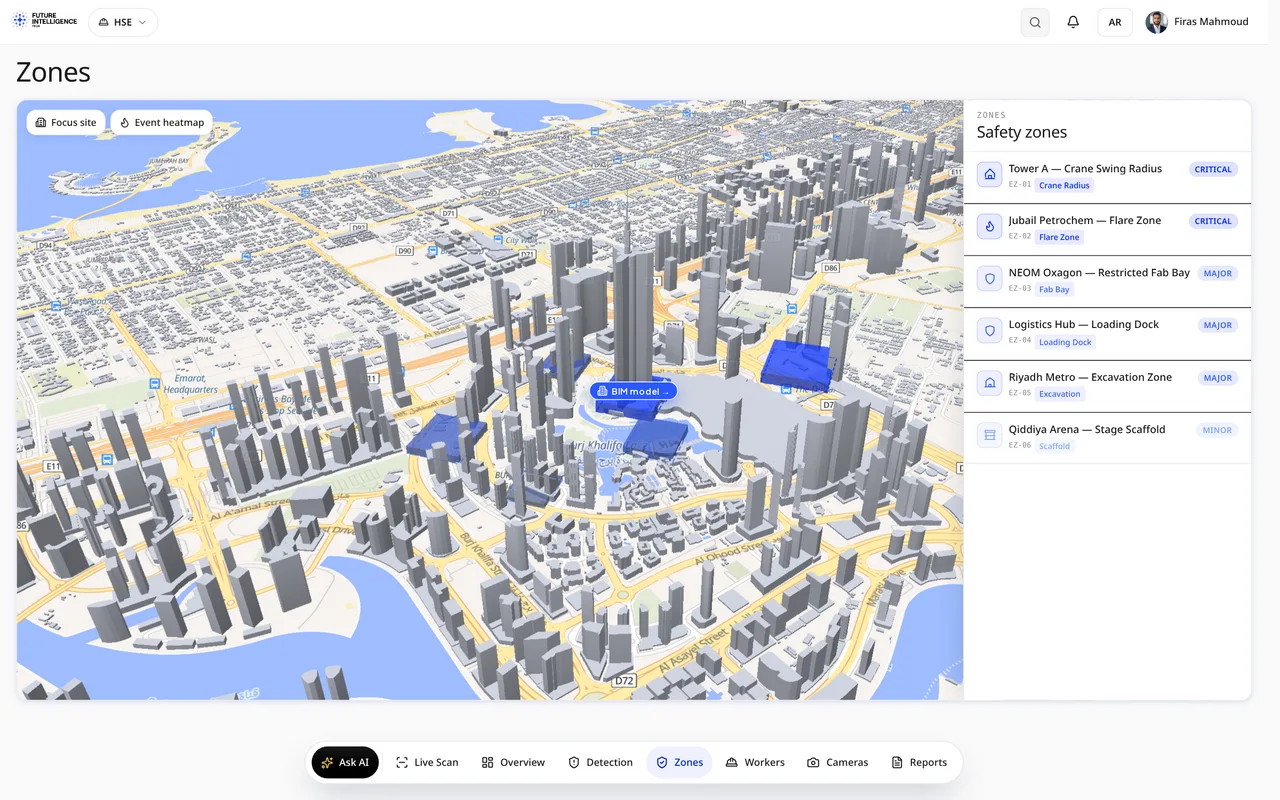Click the Riyadh Metro excavation icon
Screen dimensions: 1280x800
tap(990, 383)
